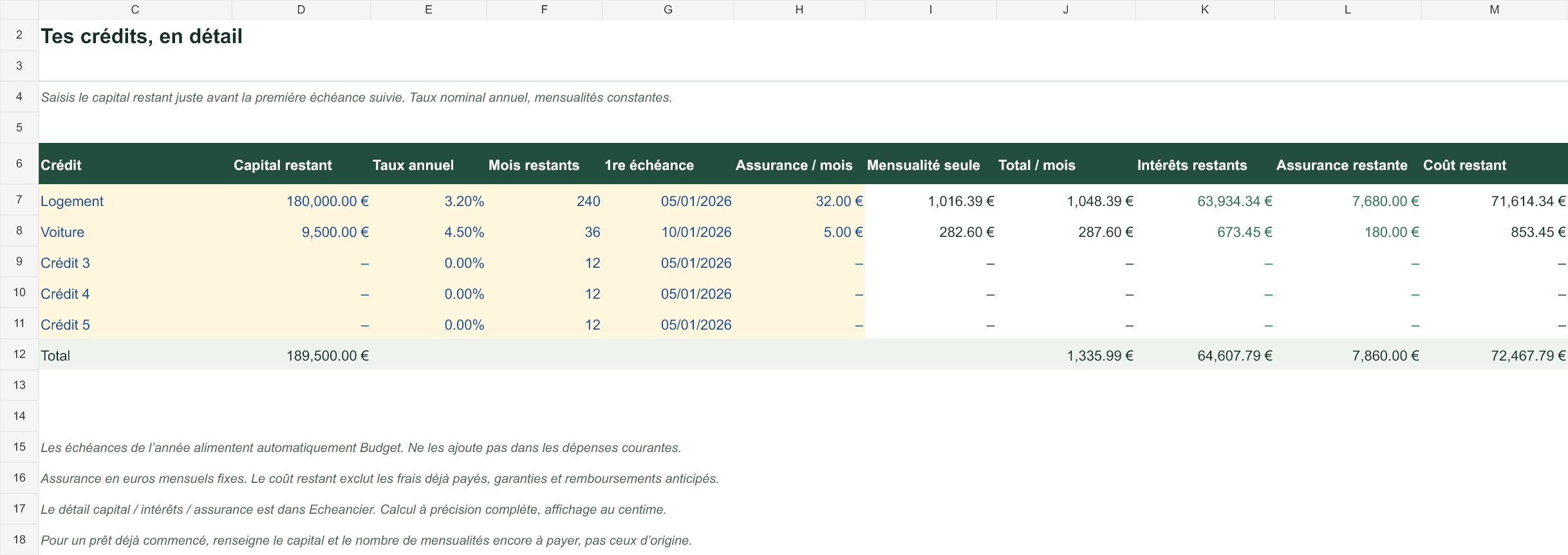This screenshot has height=555, width=1568.
Task: Click the '1re échéance' header cell
Action: 668,165
